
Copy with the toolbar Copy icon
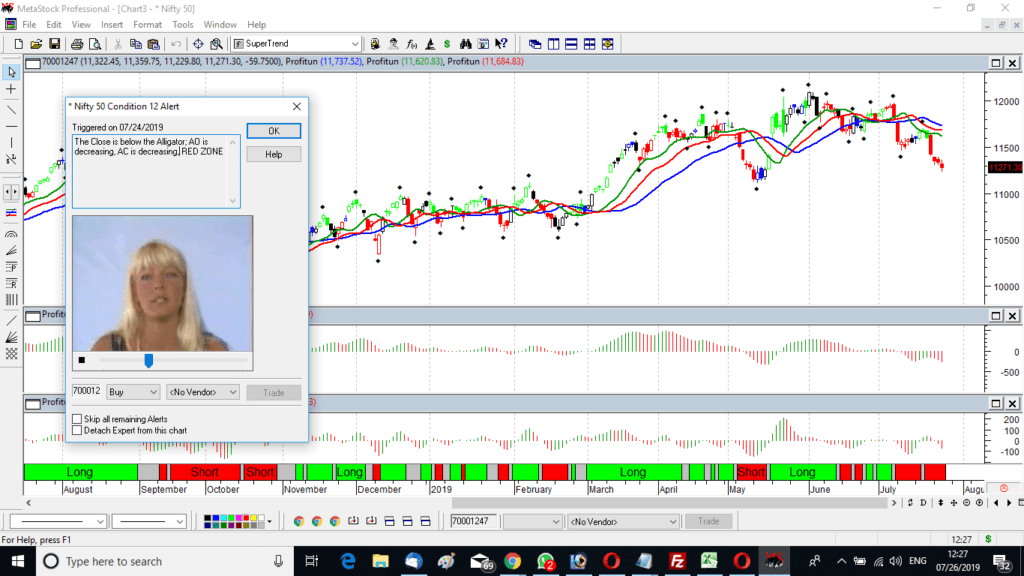[x=136, y=44]
